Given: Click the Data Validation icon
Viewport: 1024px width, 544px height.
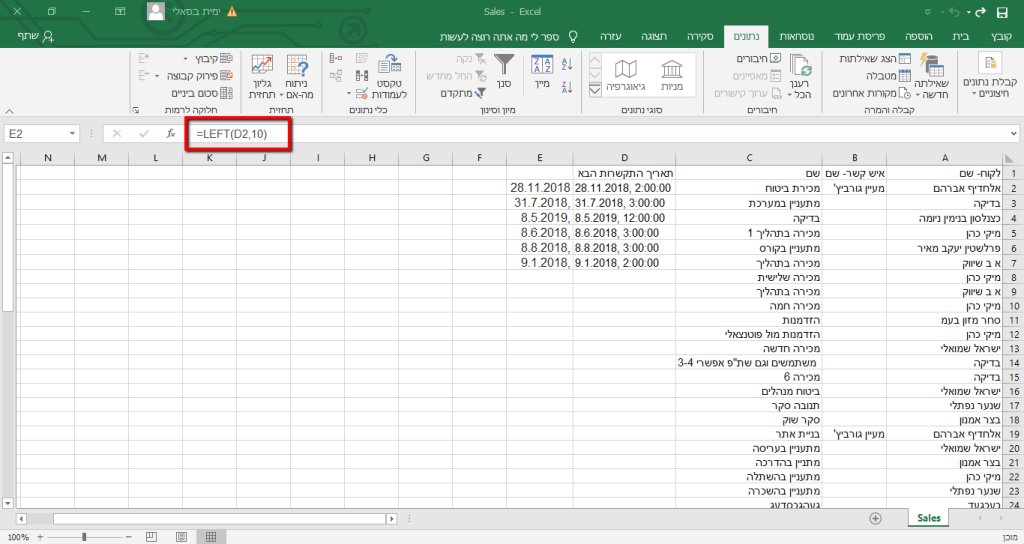Looking at the screenshot, I should click(x=362, y=93).
